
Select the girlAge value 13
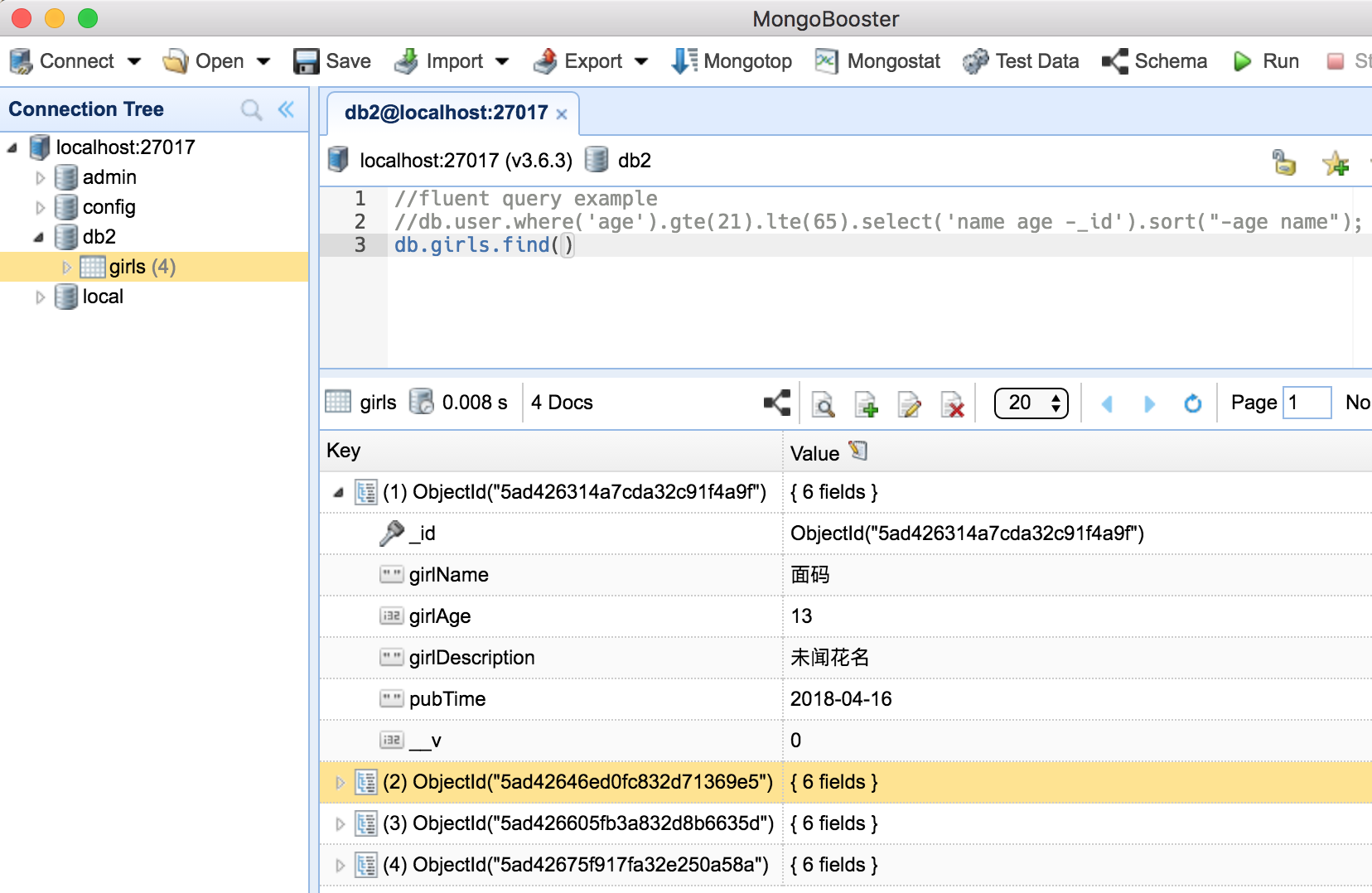pos(801,616)
